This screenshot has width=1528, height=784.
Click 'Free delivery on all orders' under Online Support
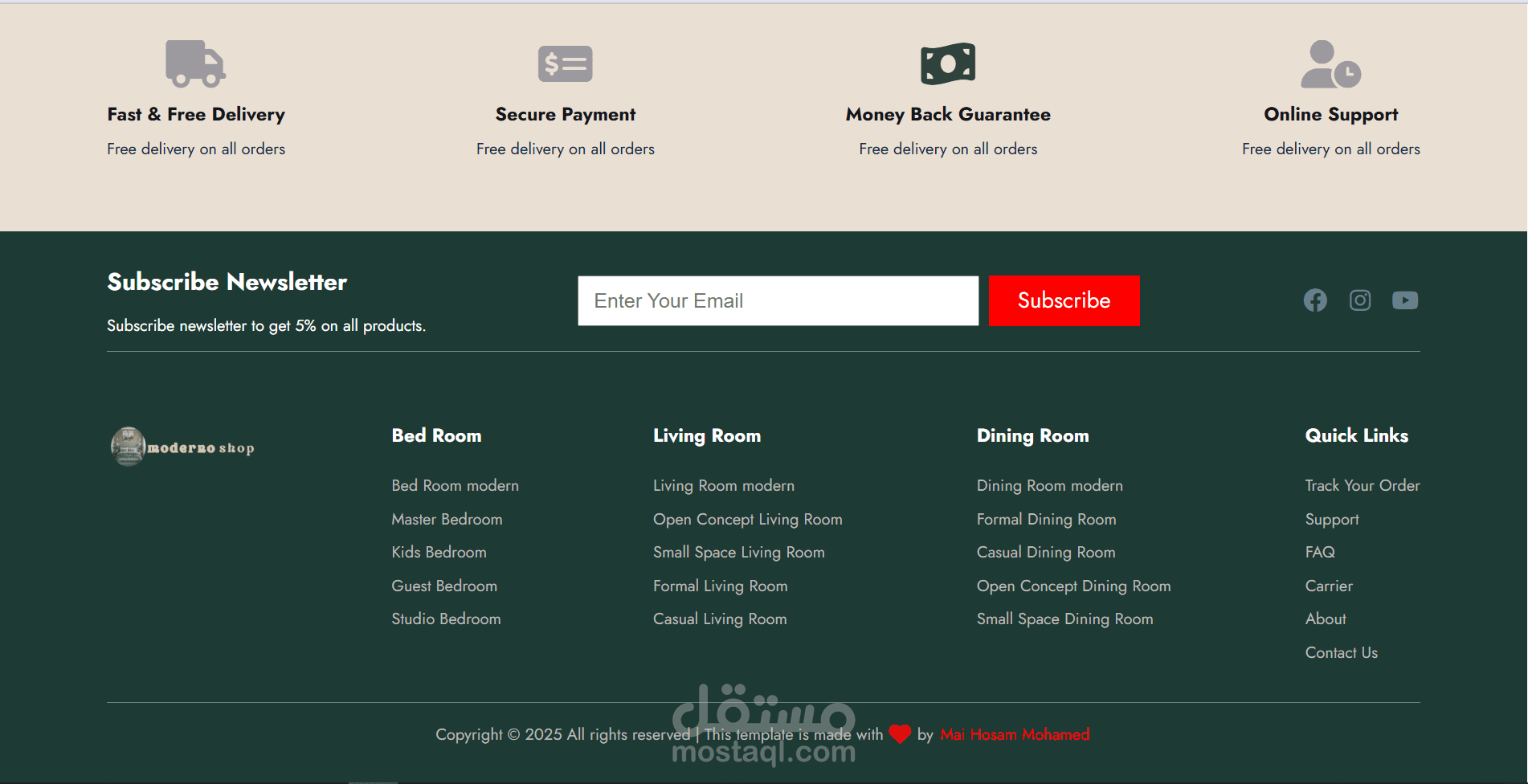(1331, 149)
